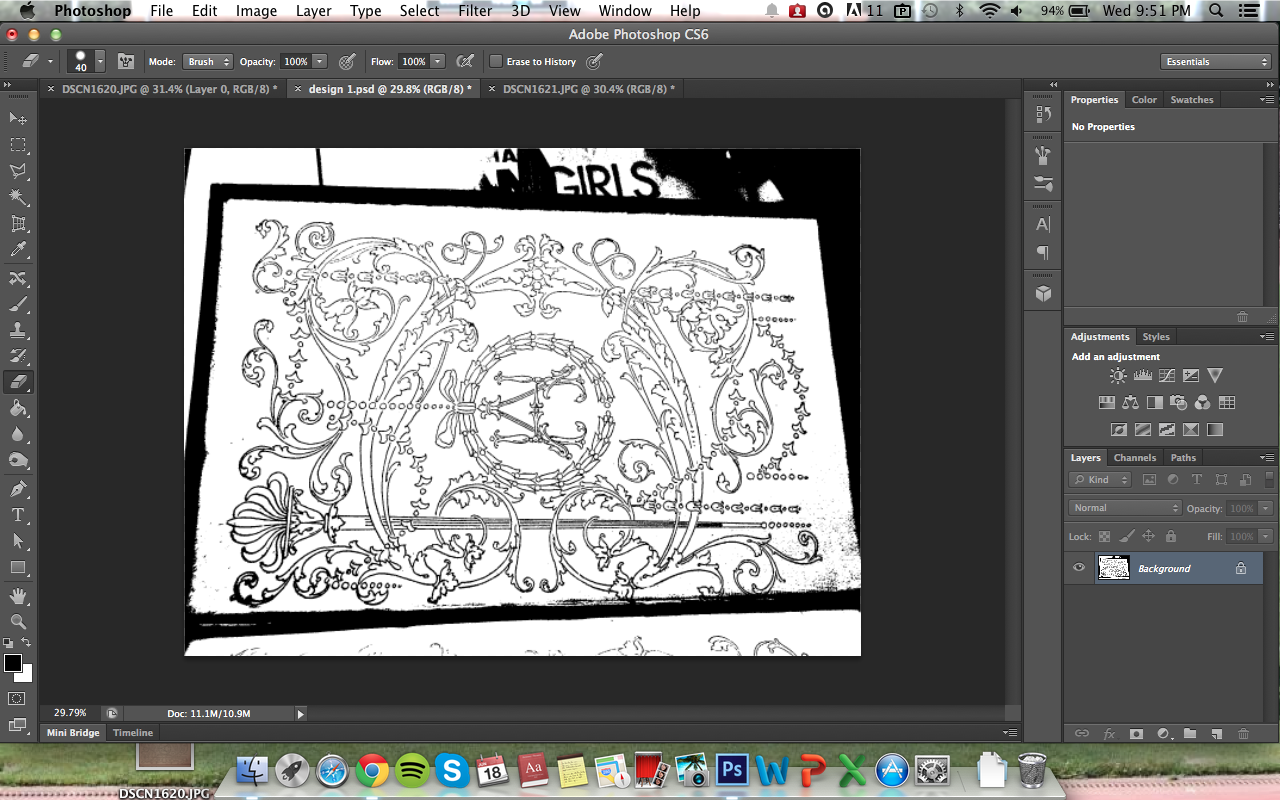Select the Rectangle shape tool
1280x800 pixels.
coord(18,567)
